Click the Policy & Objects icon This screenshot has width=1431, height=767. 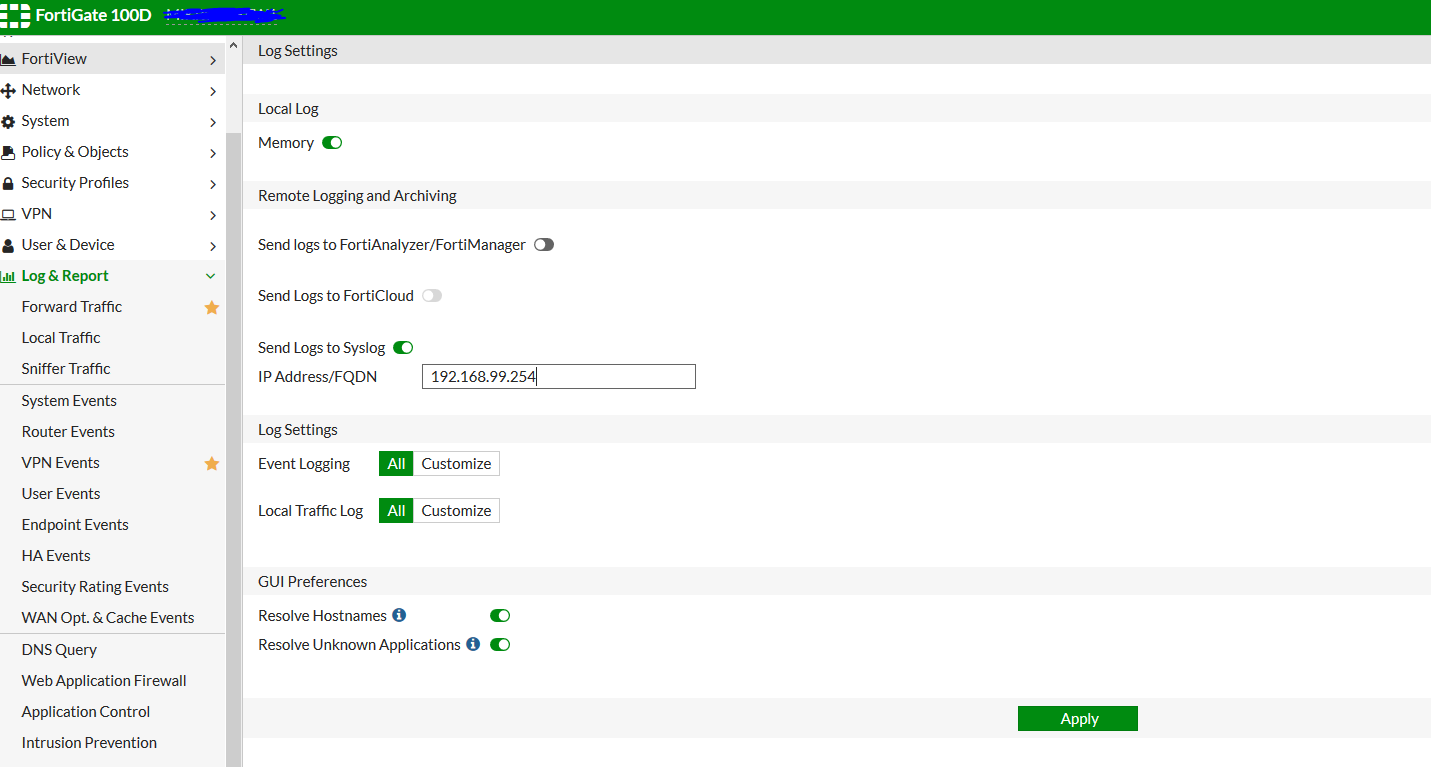8,153
